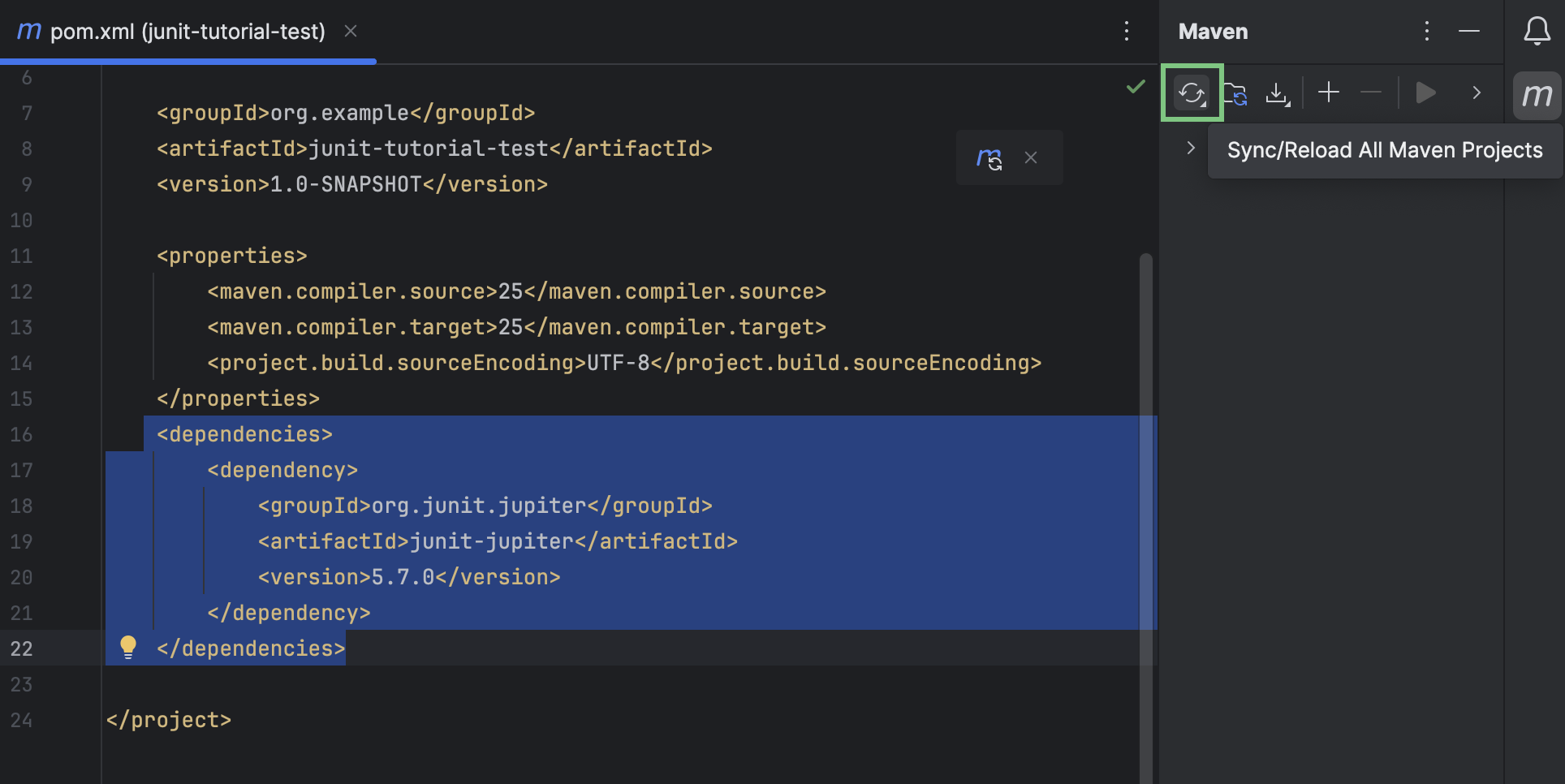Hide the Maven tool window with the minimize icon
This screenshot has height=784, width=1565.
[x=1469, y=32]
